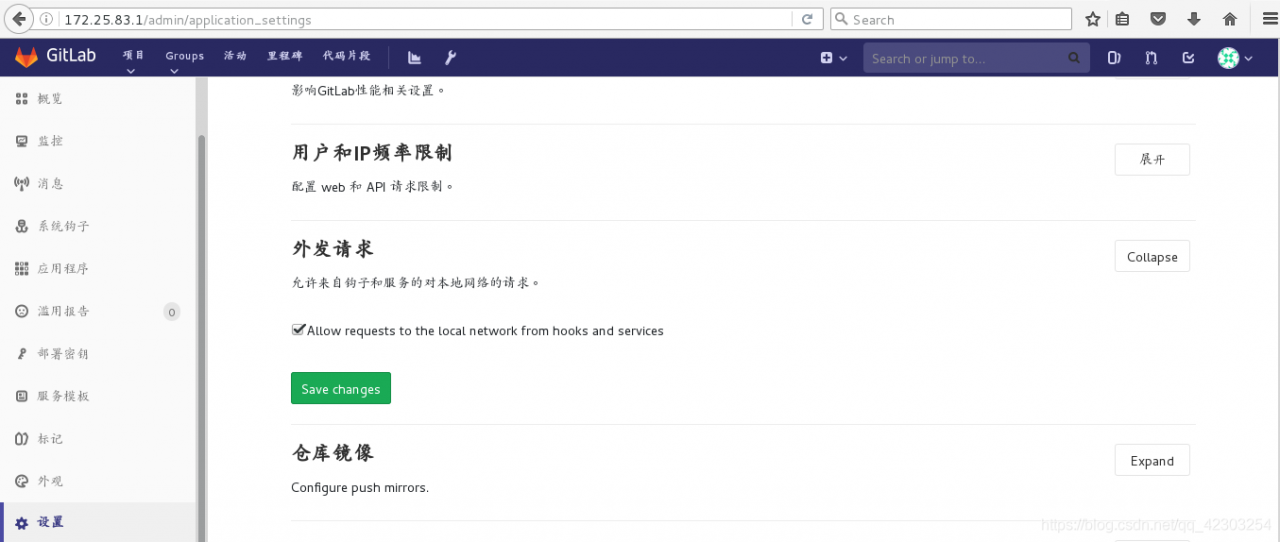Click magnifier icon in GitLab search
The image size is (1280, 542).
(x=1074, y=58)
